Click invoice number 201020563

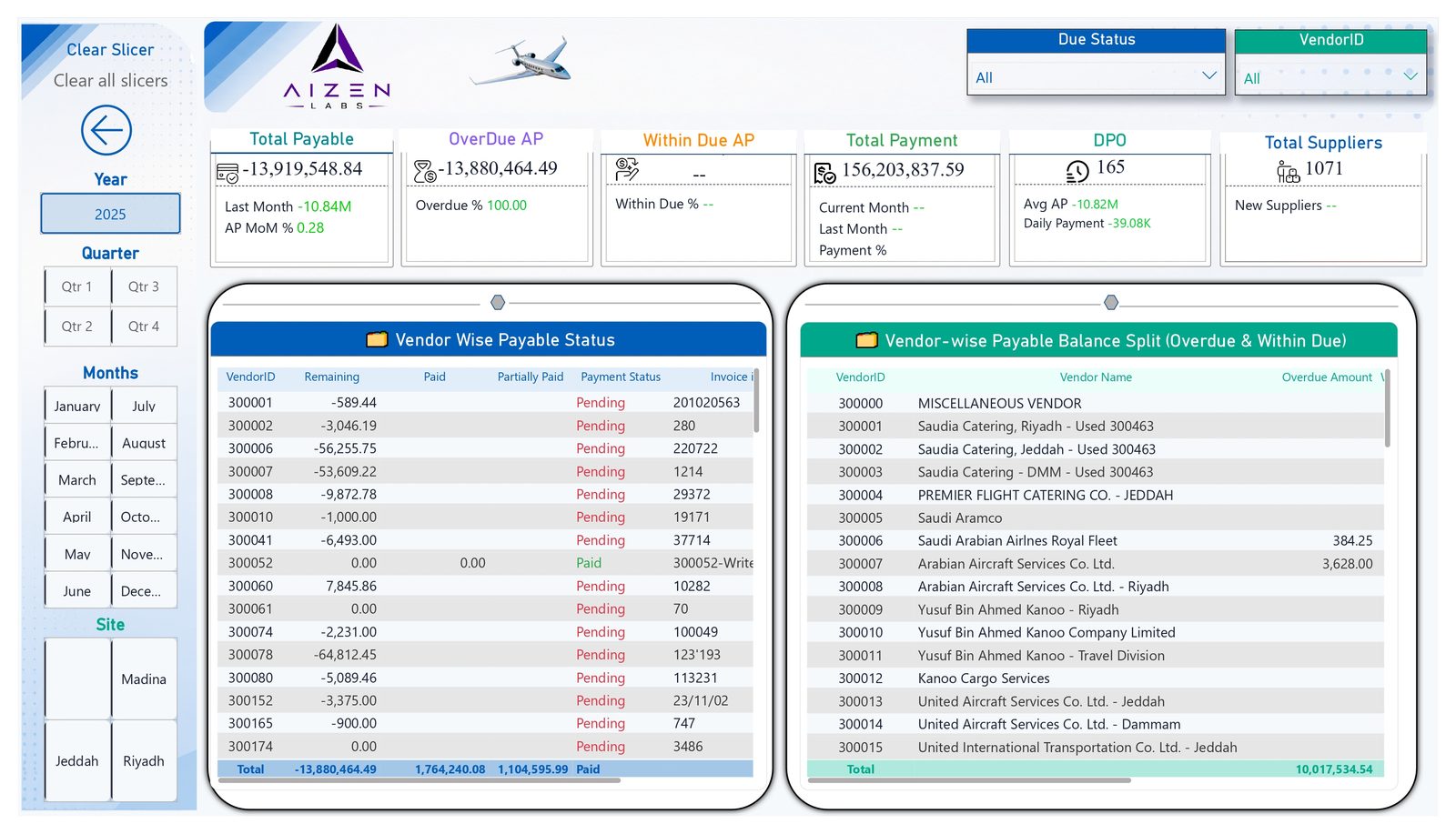point(706,402)
